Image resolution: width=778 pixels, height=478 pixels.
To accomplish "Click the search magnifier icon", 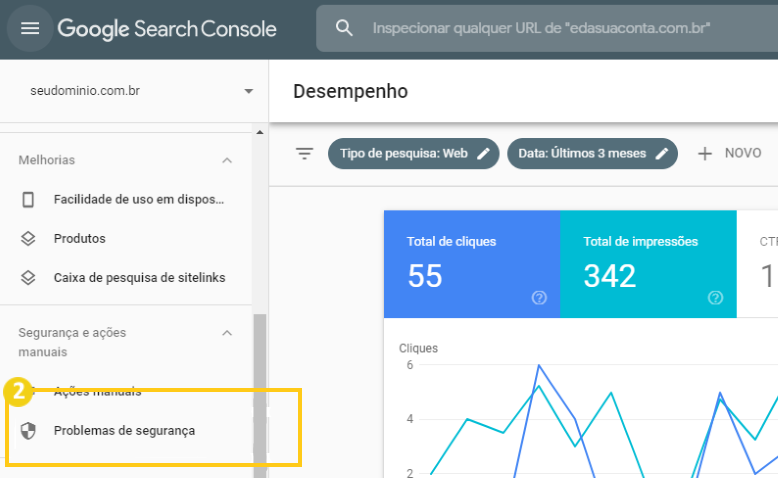I will (344, 28).
